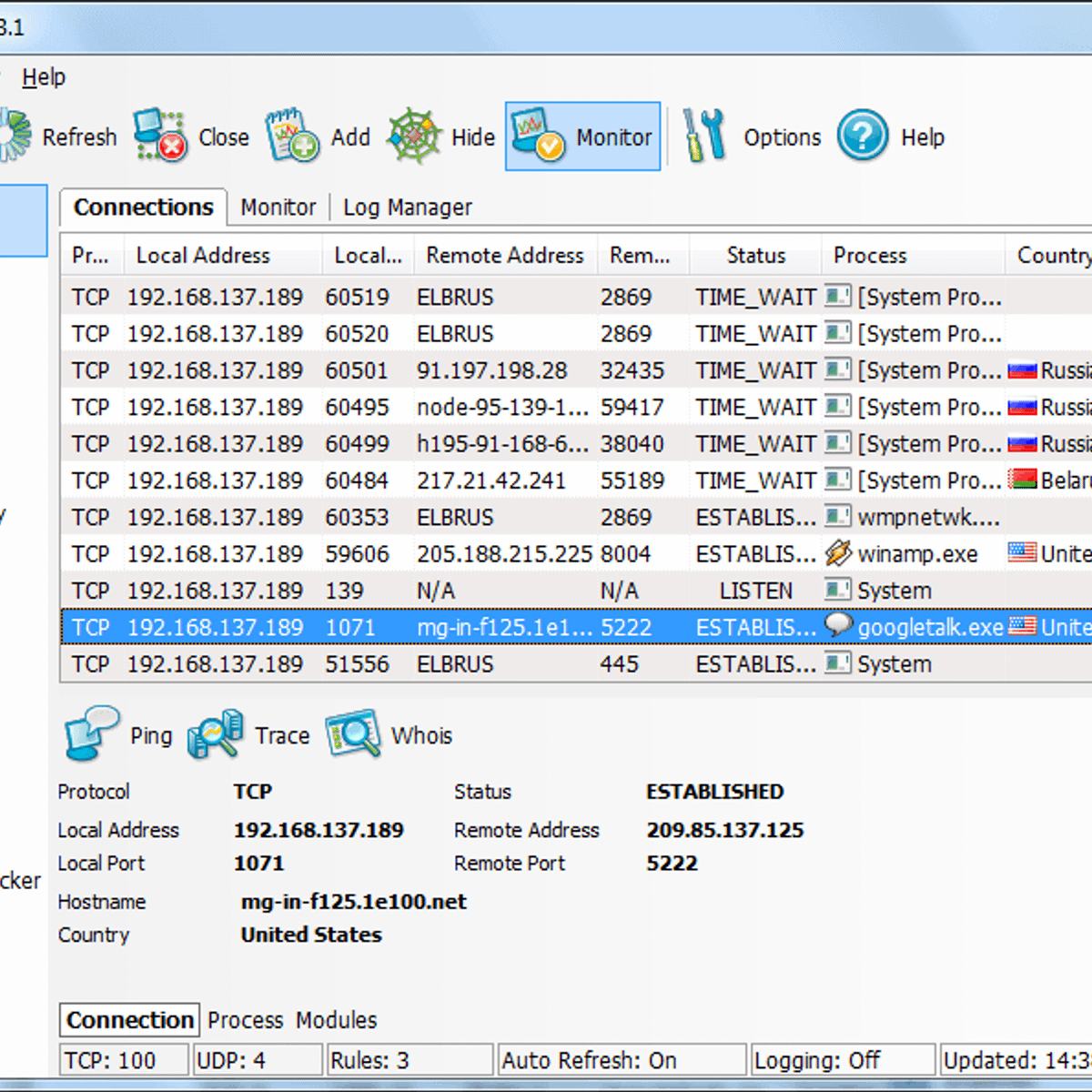Switch to the Log Manager tab
The height and width of the screenshot is (1092, 1092).
(x=407, y=207)
